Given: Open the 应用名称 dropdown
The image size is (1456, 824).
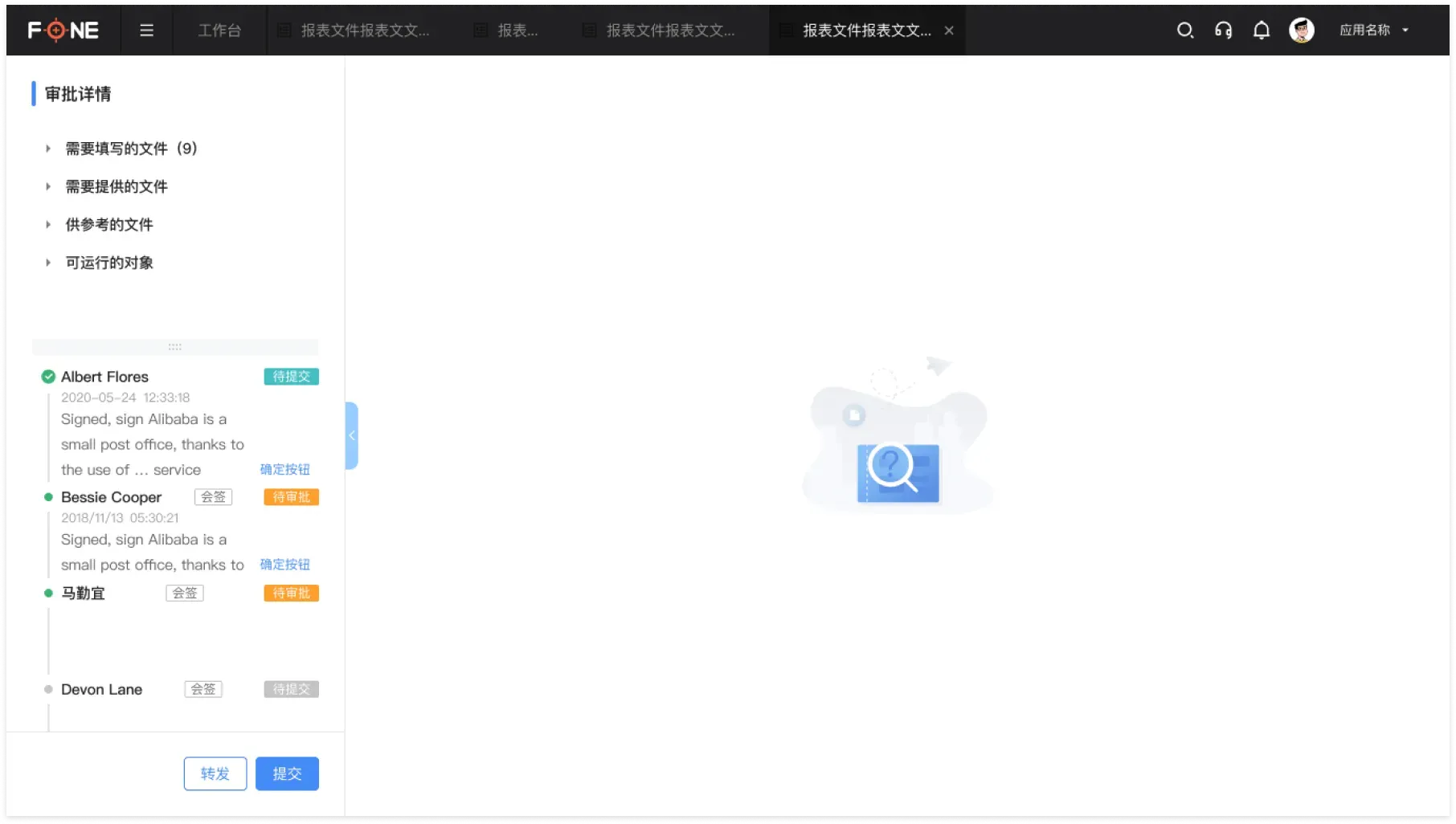Looking at the screenshot, I should tap(1374, 31).
